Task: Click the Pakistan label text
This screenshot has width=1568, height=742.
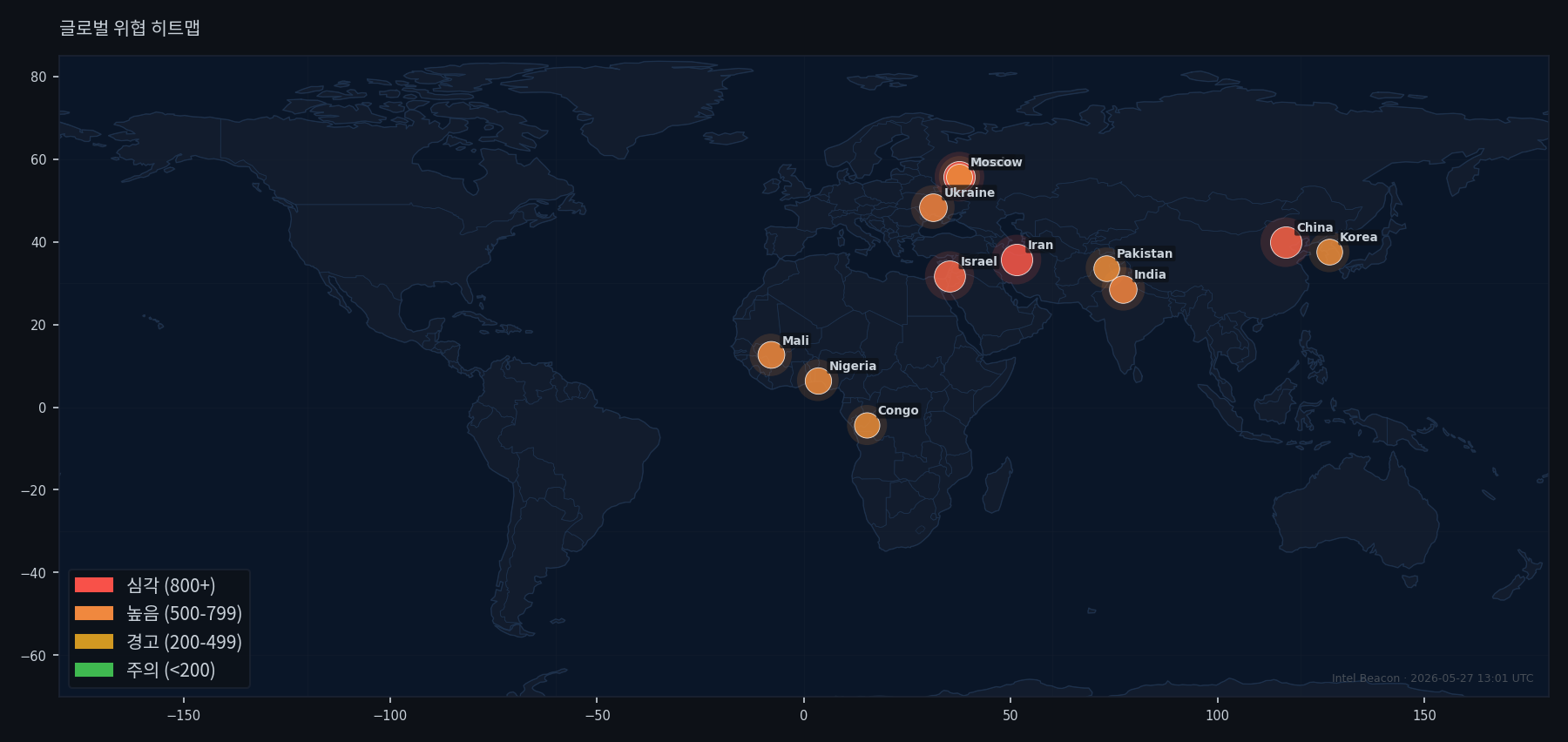Action: pyautogui.click(x=1145, y=253)
